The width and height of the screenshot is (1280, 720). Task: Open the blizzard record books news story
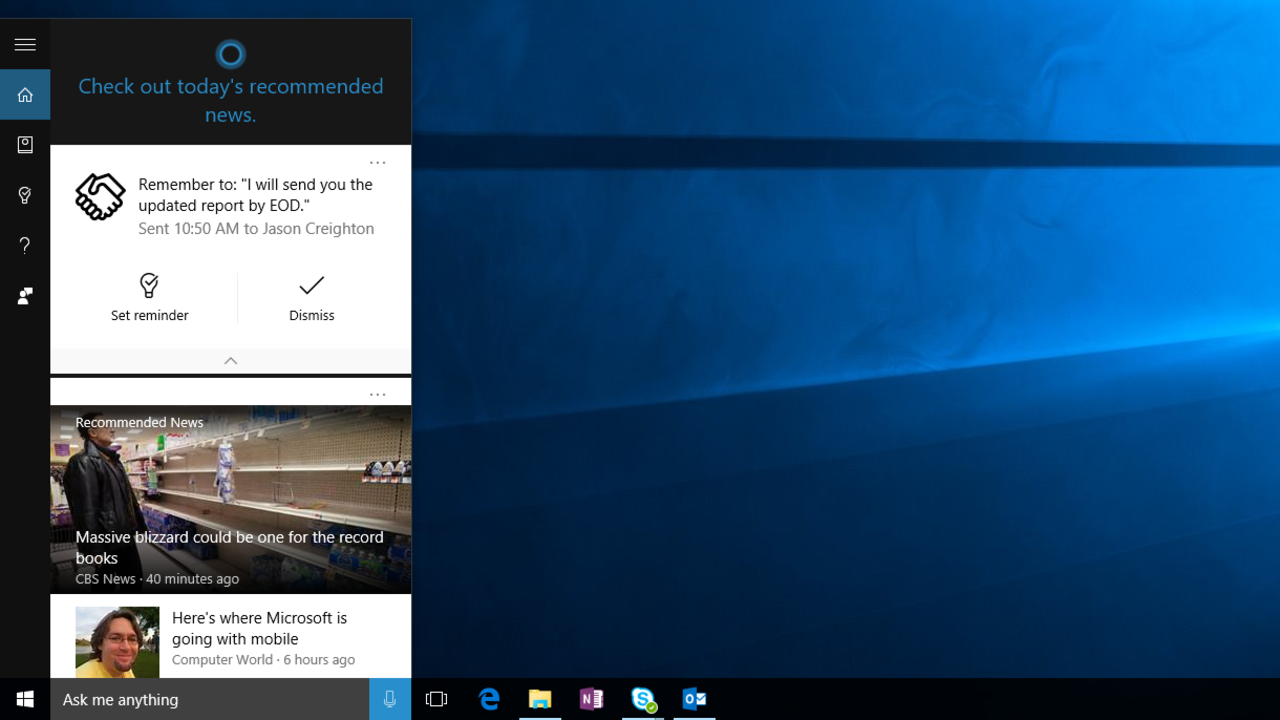pos(229,547)
